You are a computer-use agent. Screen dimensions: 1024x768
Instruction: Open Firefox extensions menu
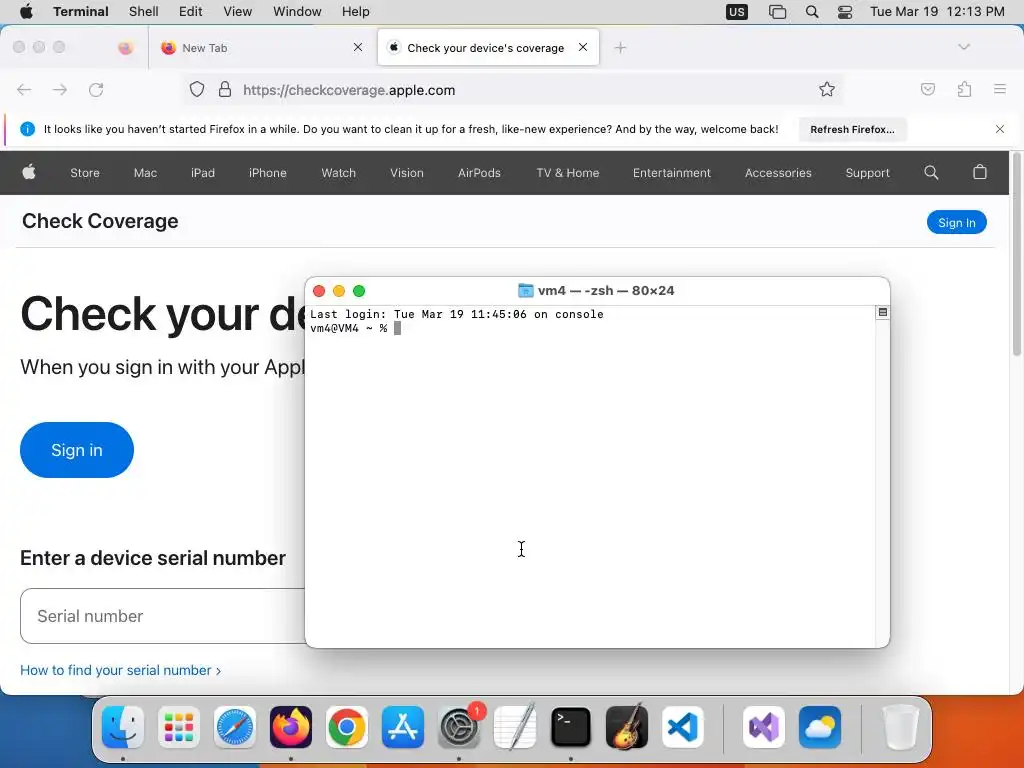(965, 89)
